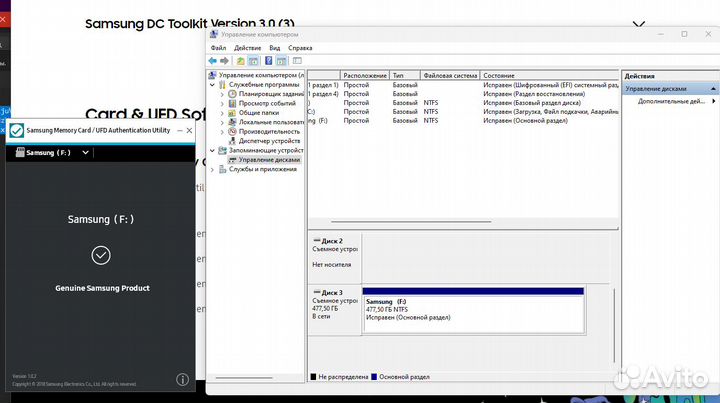720x403 pixels.
Task: Click the Диск 2 label
Action: pyautogui.click(x=332, y=241)
